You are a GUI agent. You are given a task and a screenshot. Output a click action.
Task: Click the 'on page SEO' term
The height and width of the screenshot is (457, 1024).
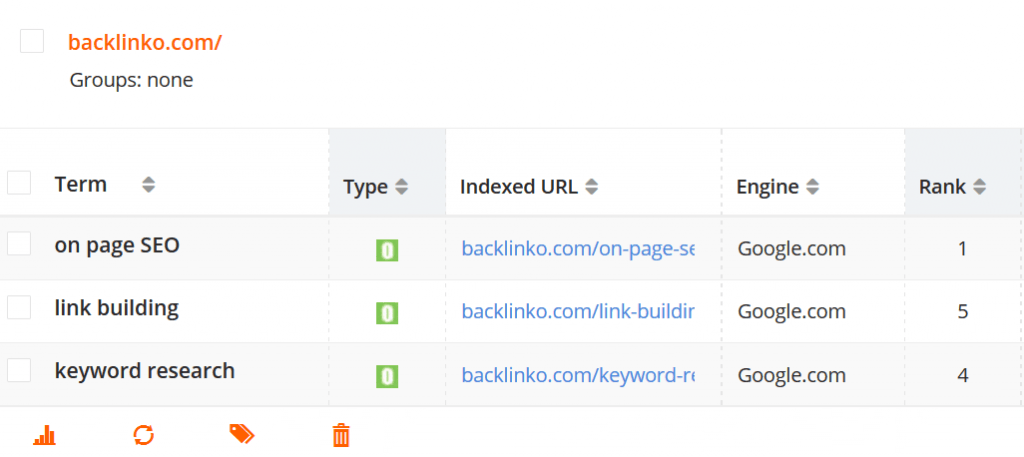pyautogui.click(x=117, y=245)
